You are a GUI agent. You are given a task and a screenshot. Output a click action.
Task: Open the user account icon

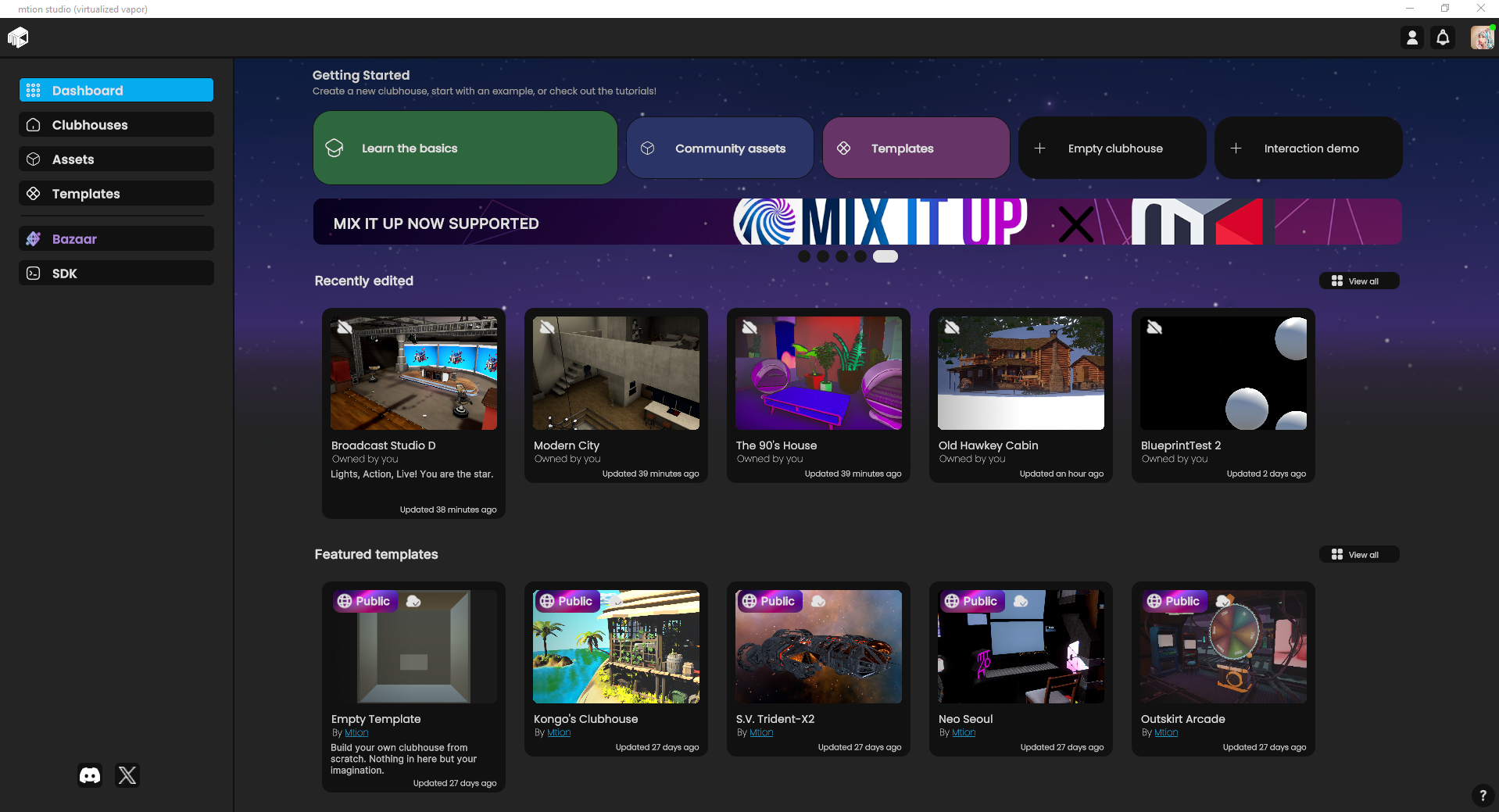point(1411,38)
